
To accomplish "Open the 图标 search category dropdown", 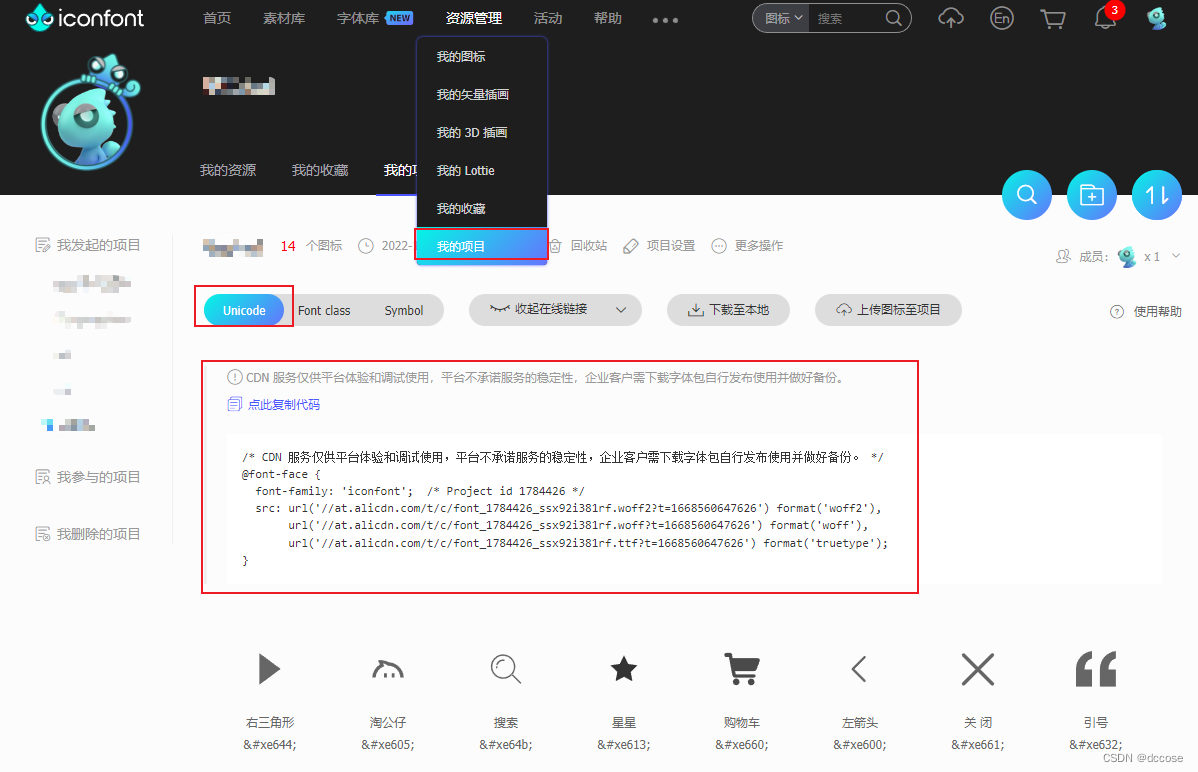I will click(x=781, y=18).
